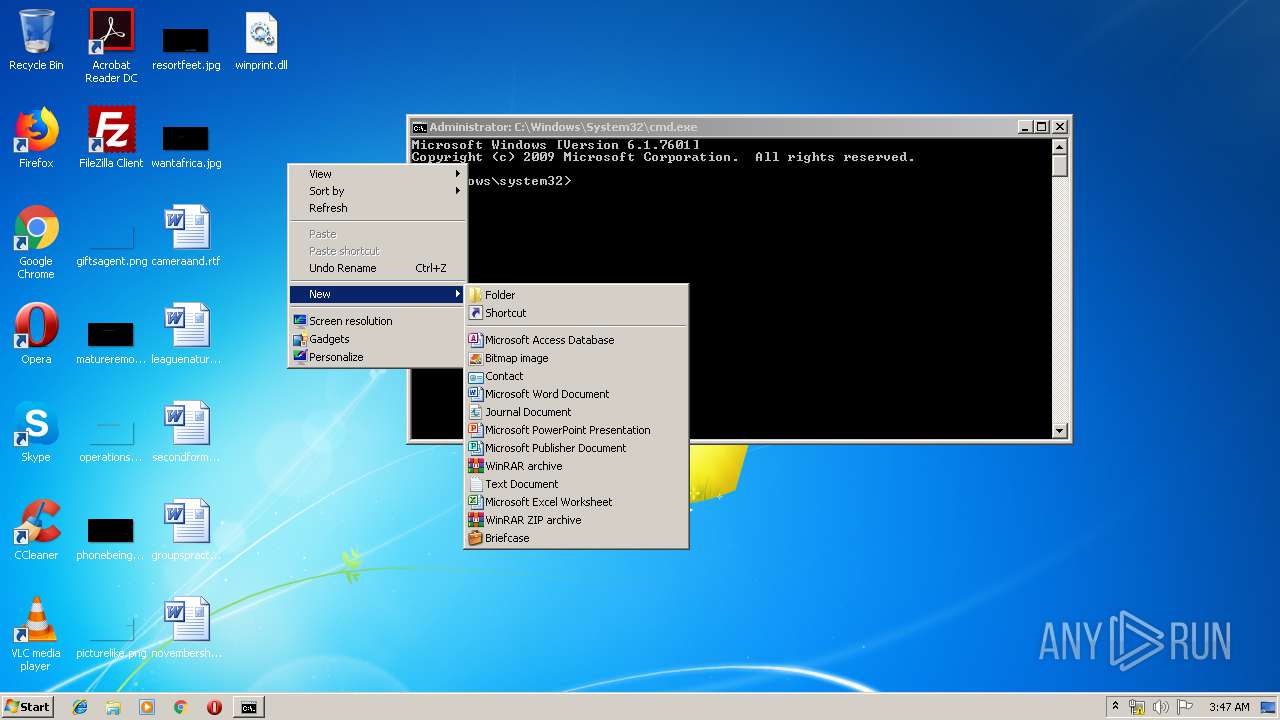Screen dimensions: 1280x720
Task: Open the Start menu
Action: pos(28,707)
